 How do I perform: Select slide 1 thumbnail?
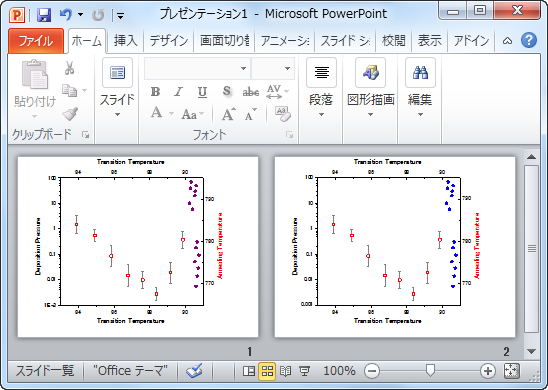(138, 247)
